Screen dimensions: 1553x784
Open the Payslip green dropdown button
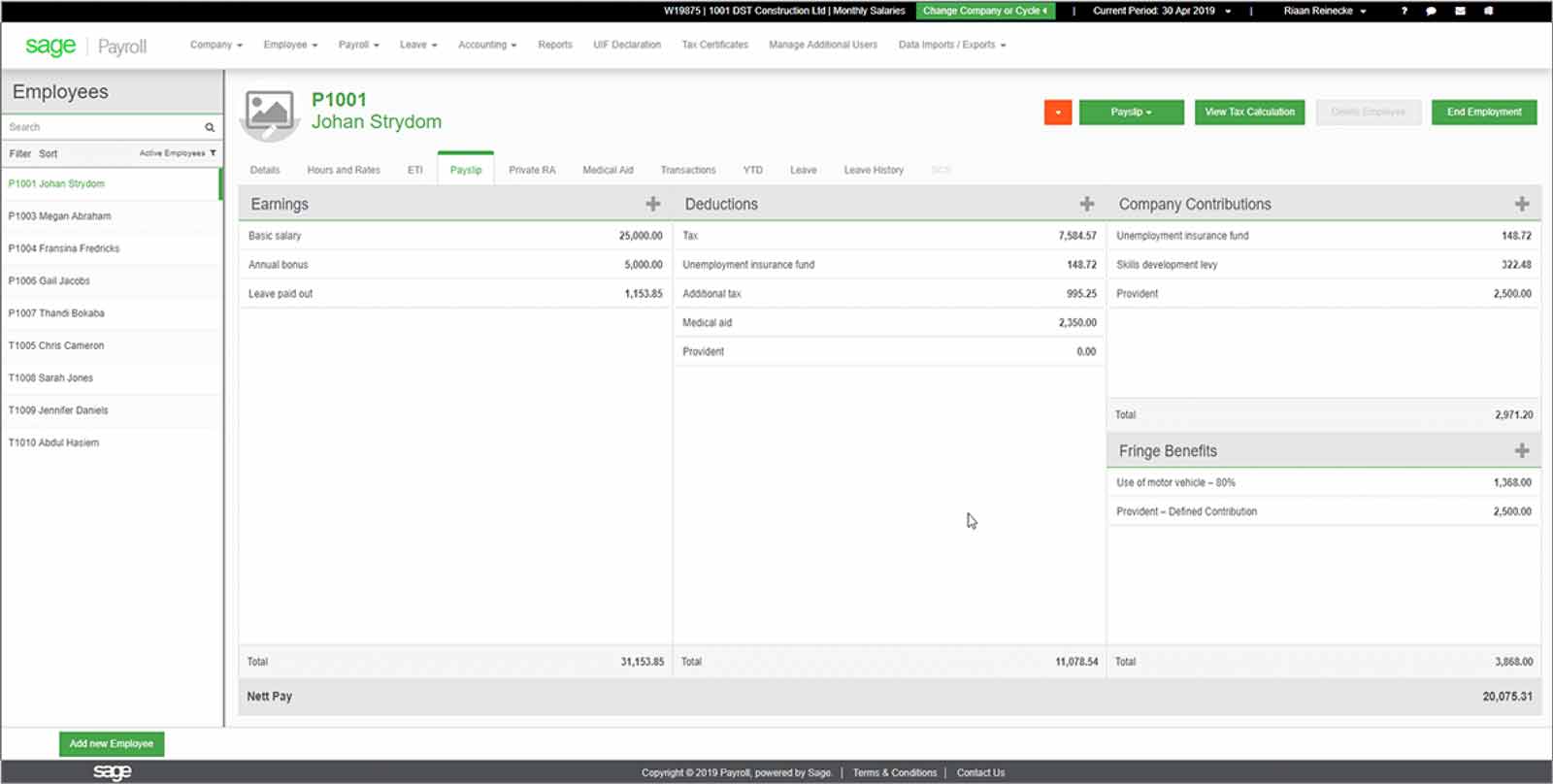tap(1132, 113)
